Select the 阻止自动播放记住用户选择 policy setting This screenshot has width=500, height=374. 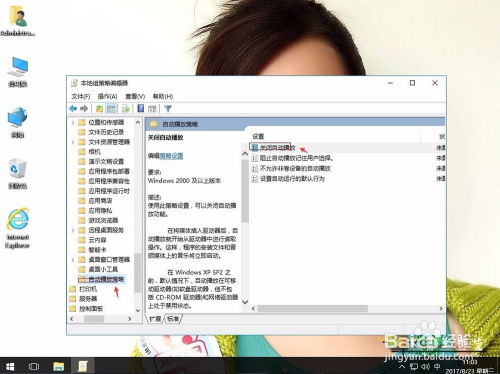(292, 158)
